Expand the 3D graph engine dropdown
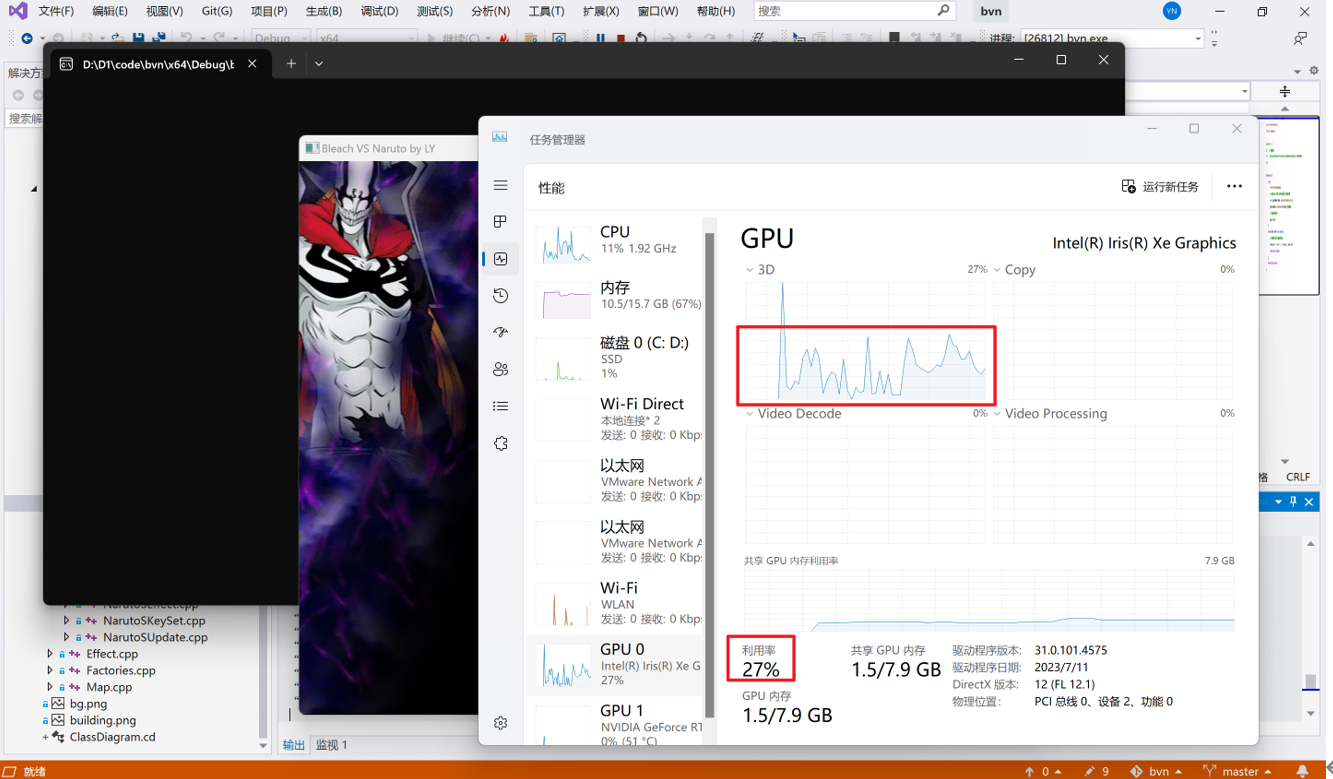This screenshot has width=1333, height=779. pos(749,270)
